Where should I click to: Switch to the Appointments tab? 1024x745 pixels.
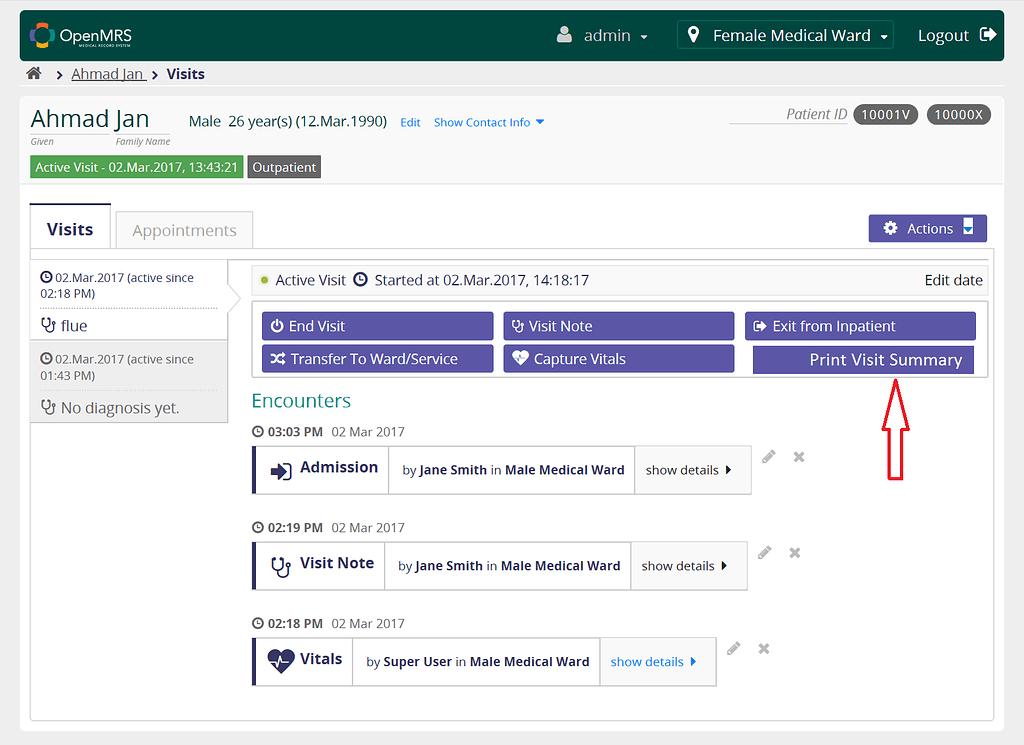[x=183, y=229]
